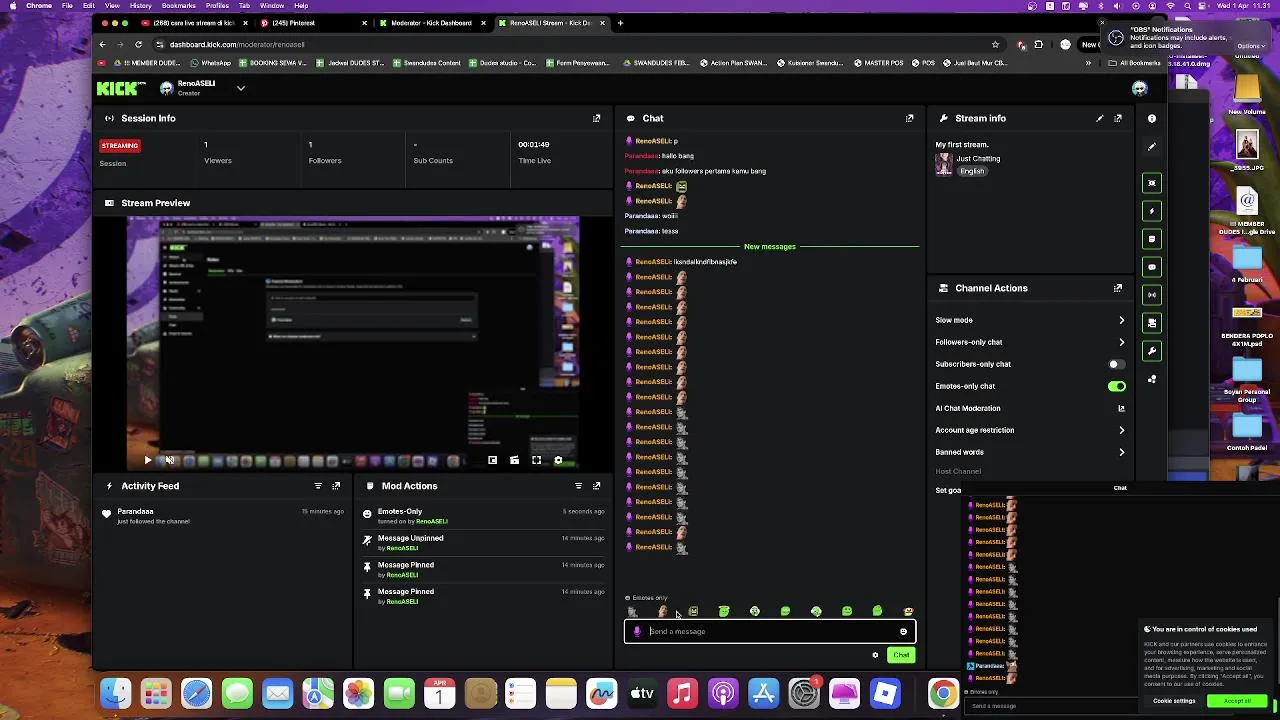Toggle the chat bubble widget in sidebar
Viewport: 1280px width, 720px height.
(1152, 267)
